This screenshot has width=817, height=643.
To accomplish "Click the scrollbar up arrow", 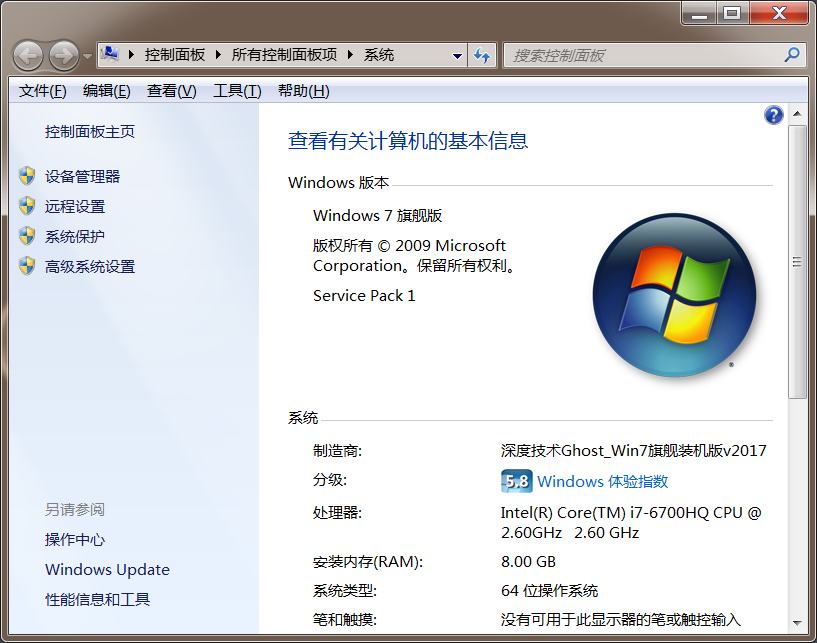I will (x=797, y=114).
